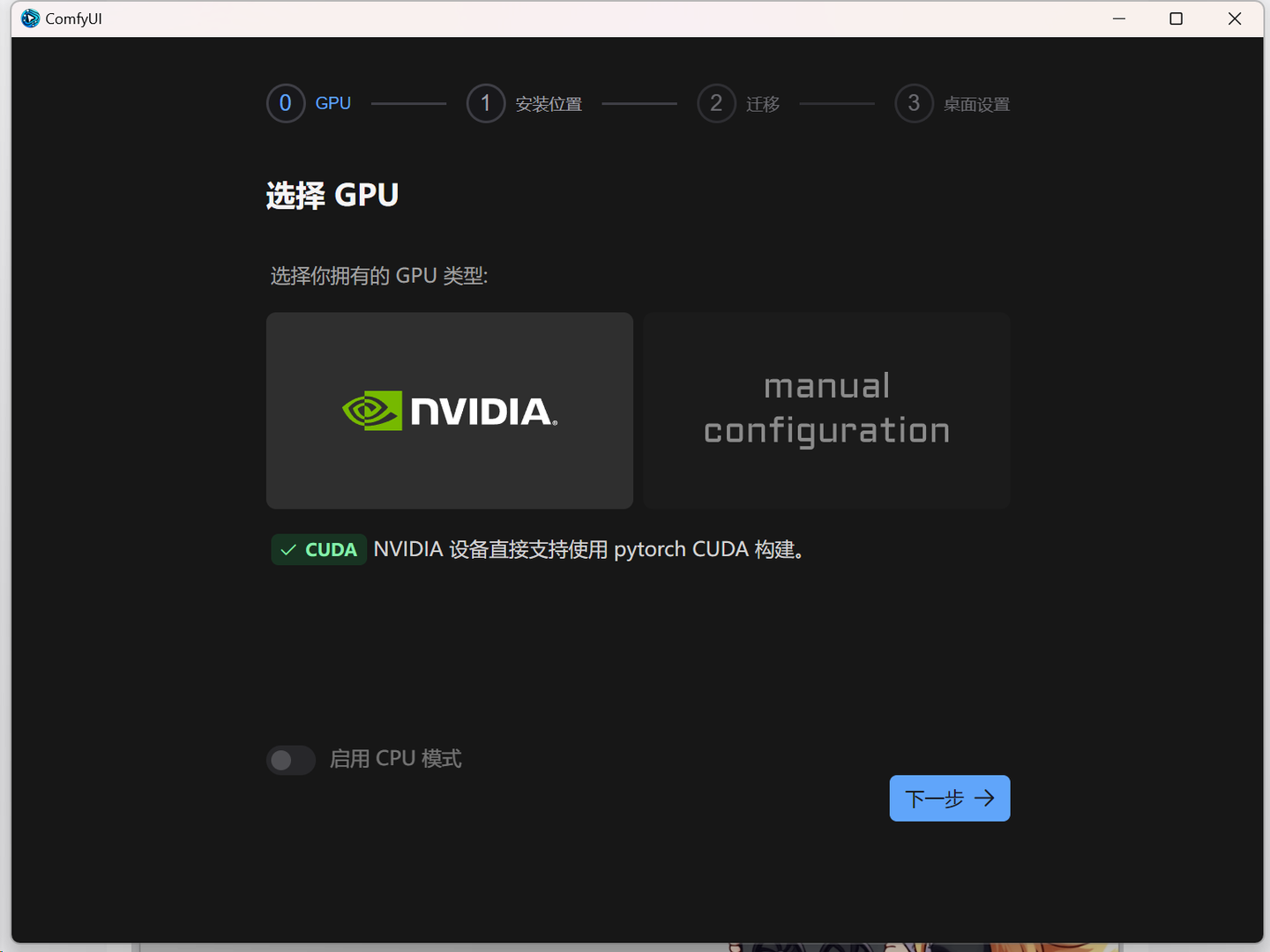Close the ComfyUI window
The height and width of the screenshot is (952, 1270).
(x=1235, y=19)
